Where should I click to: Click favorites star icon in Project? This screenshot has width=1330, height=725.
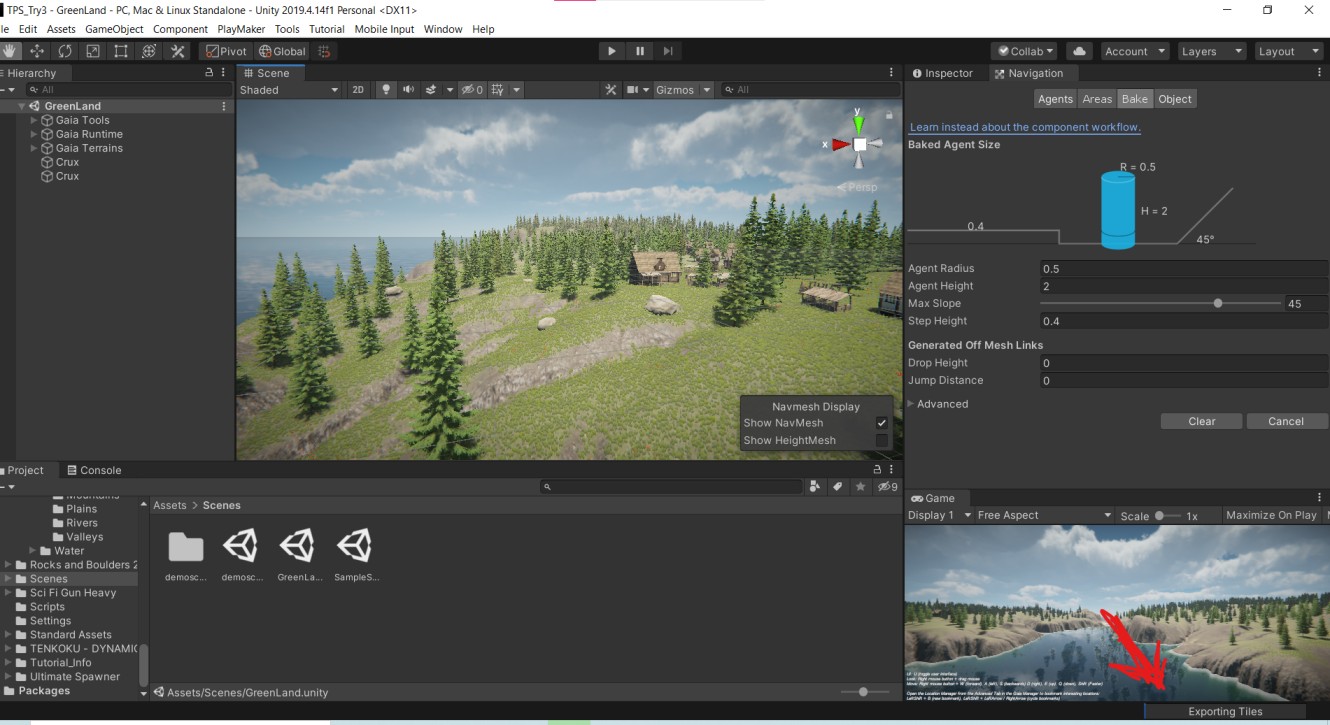[861, 487]
